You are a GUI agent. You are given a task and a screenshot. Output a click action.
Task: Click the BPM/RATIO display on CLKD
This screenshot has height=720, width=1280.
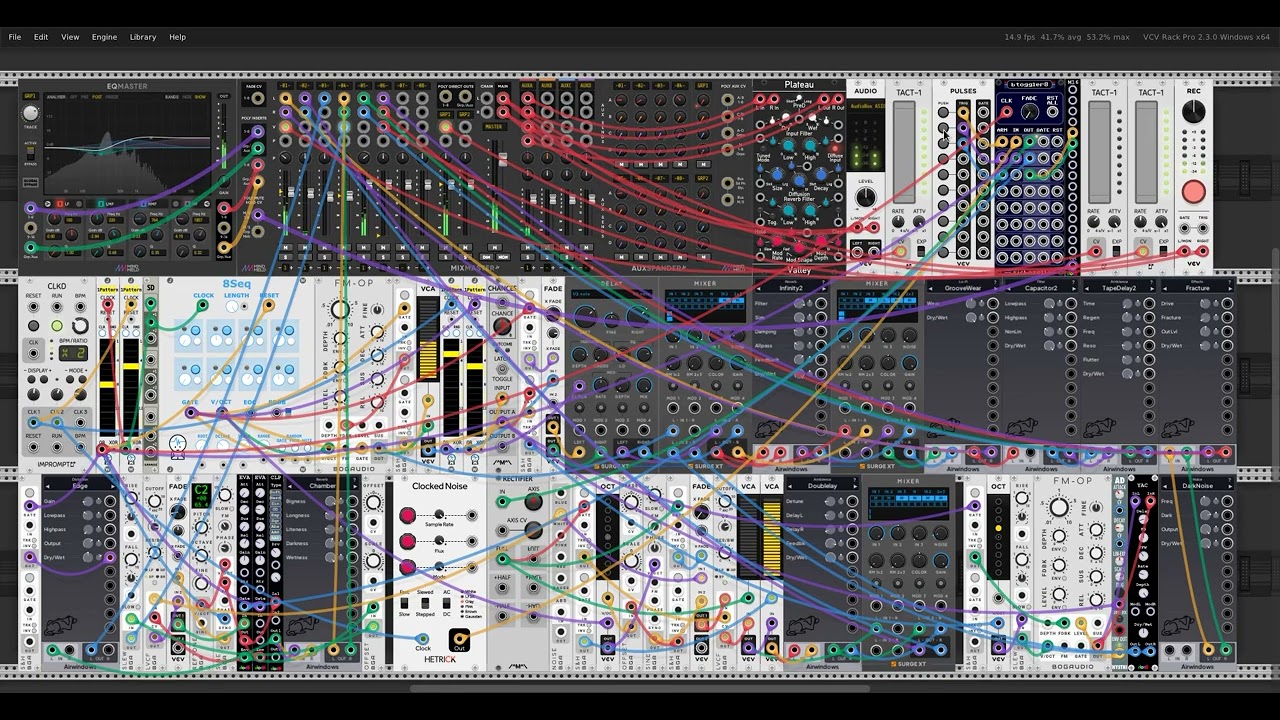point(73,353)
